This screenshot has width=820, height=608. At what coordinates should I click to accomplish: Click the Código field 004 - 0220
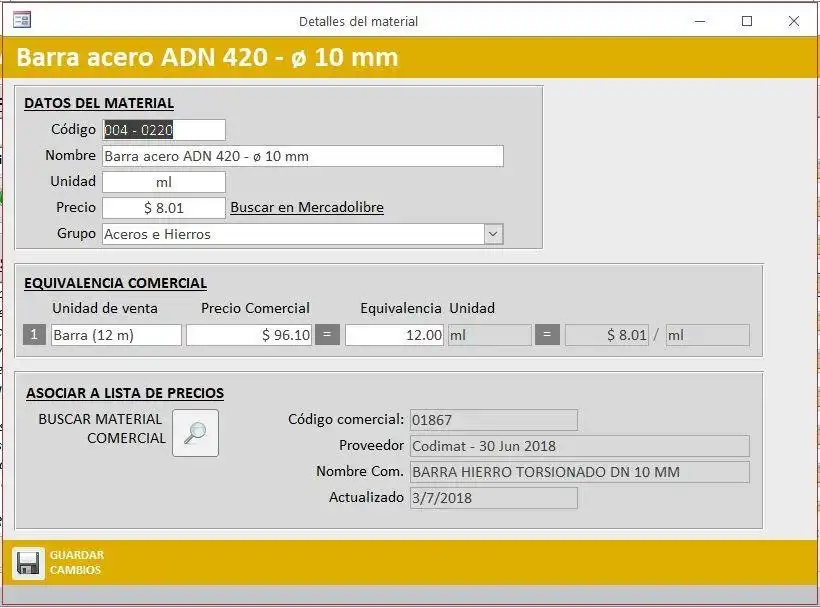click(164, 130)
